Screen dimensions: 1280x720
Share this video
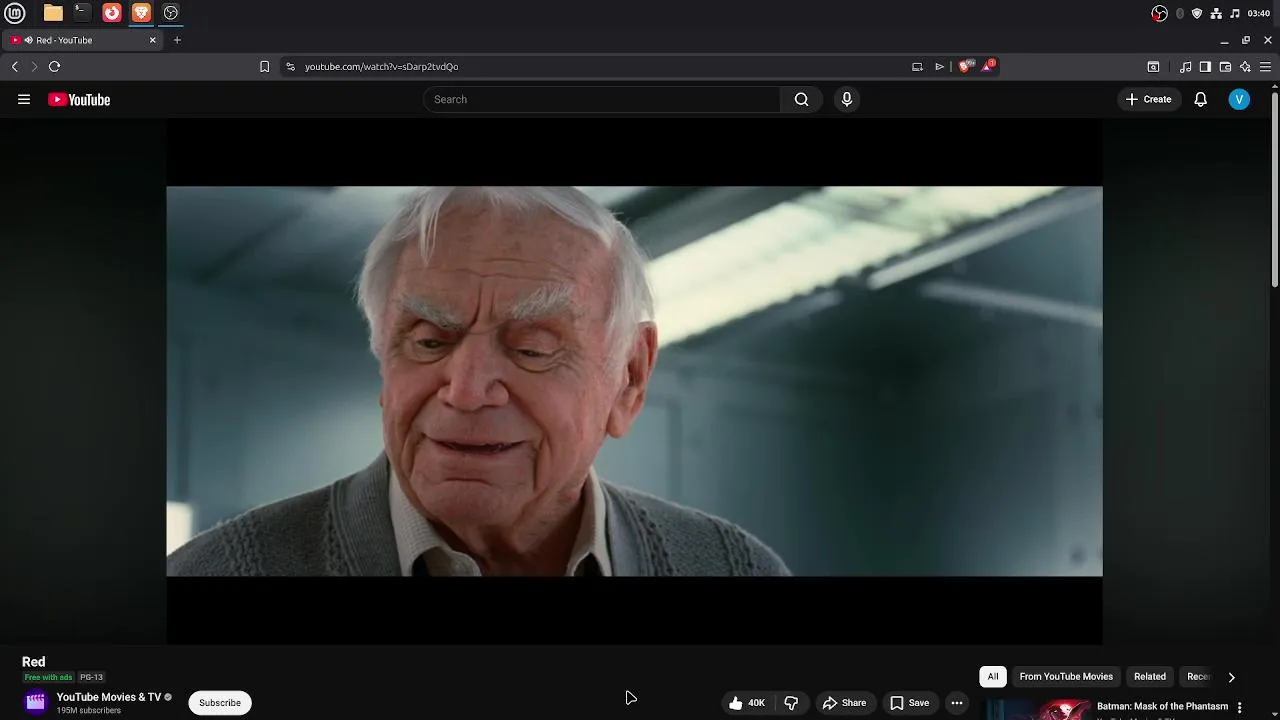tap(845, 703)
